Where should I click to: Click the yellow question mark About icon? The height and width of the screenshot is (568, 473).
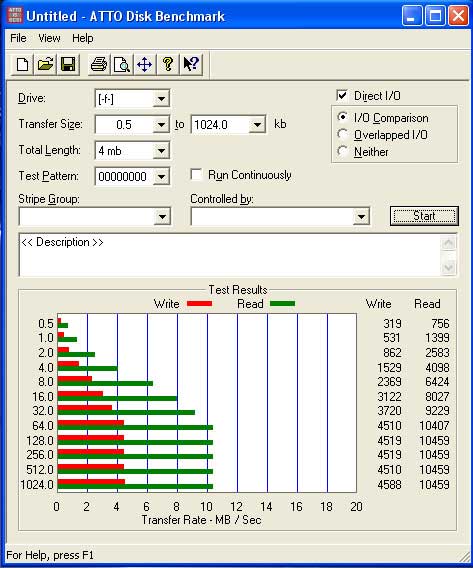(167, 64)
